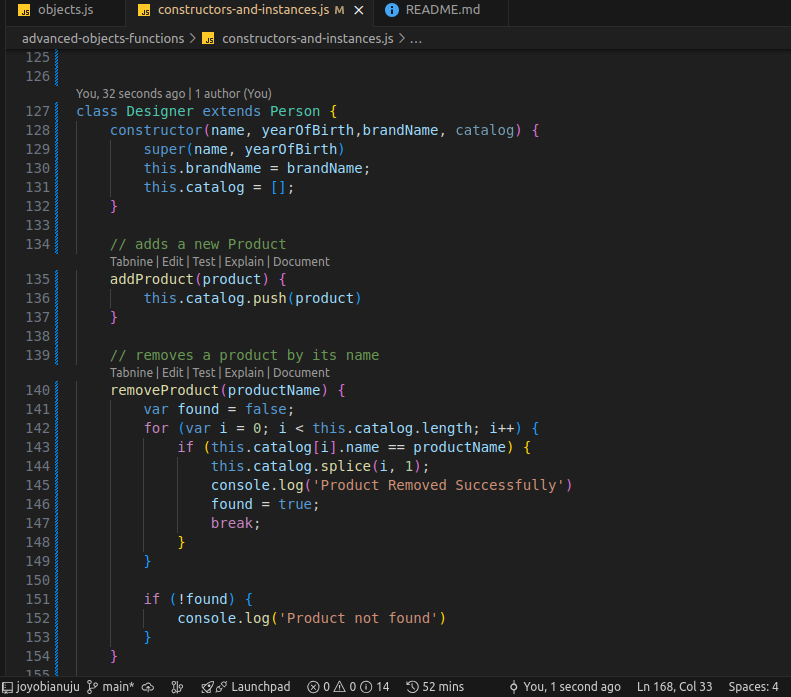Close the constructors-and-instances.js tab
Screen dimensions: 791x697
coord(359,10)
